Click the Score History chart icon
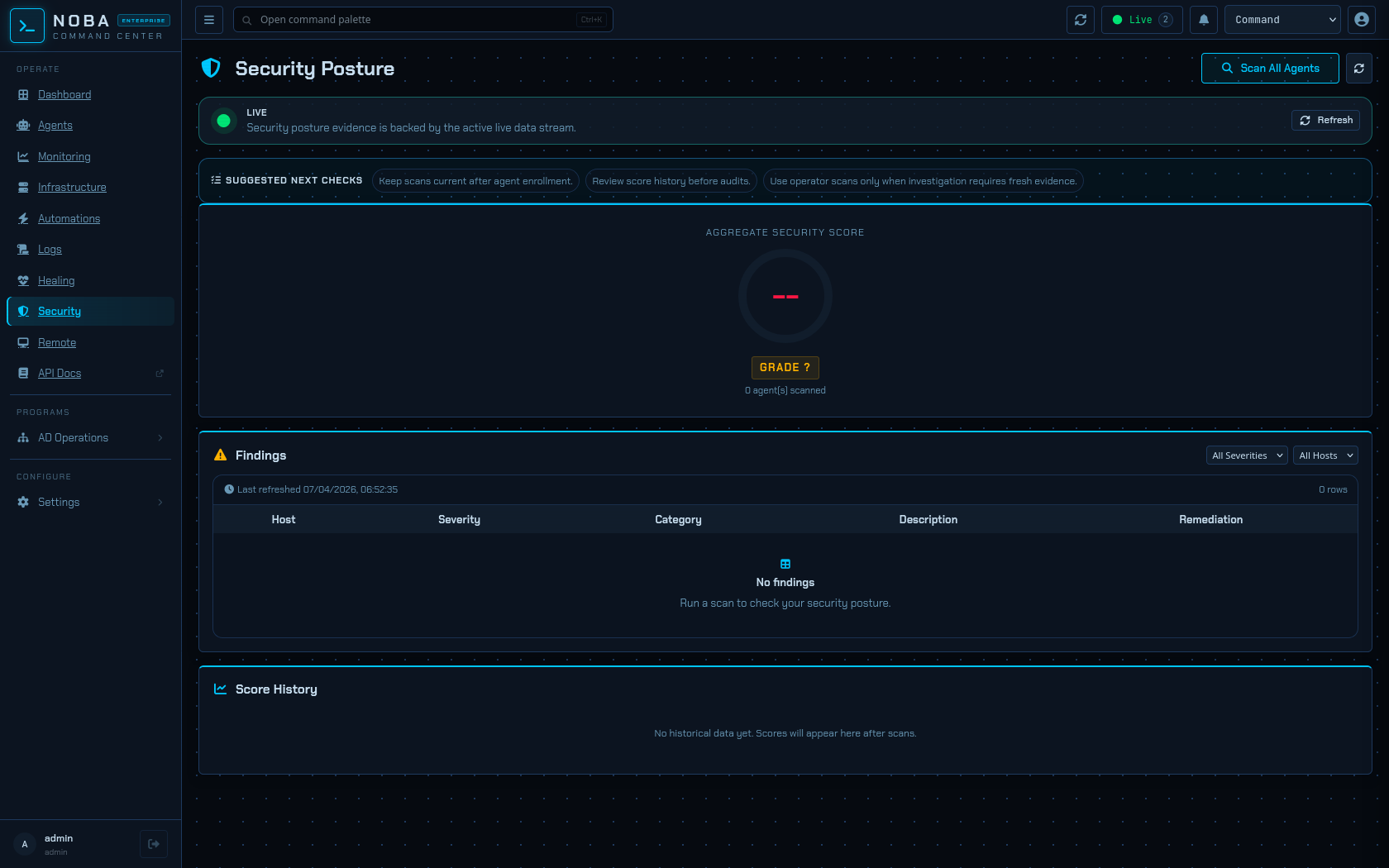The width and height of the screenshot is (1389, 868). (220, 689)
